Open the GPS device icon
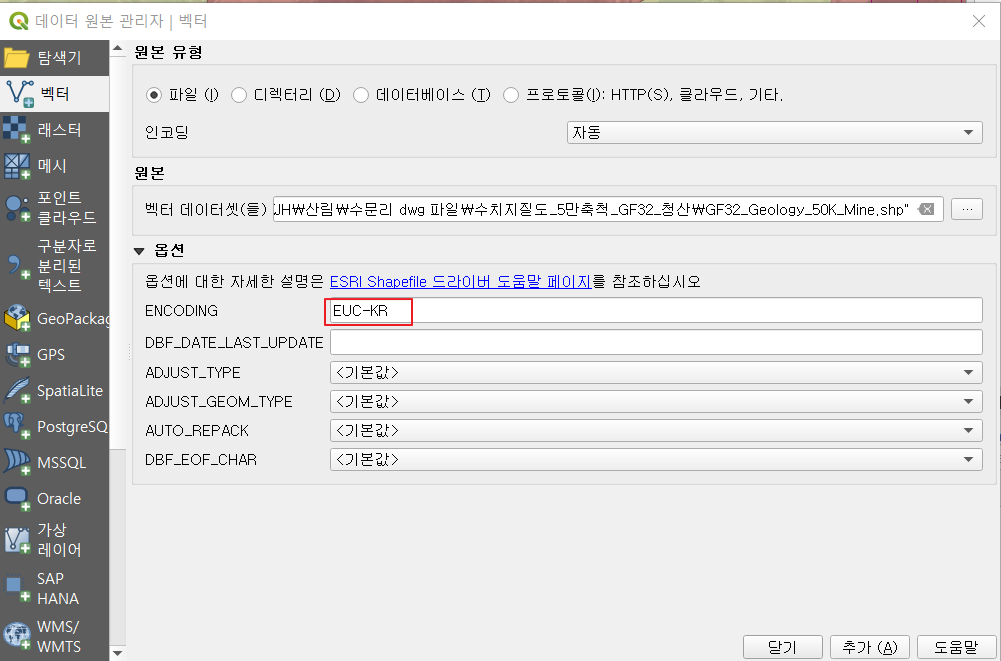The height and width of the screenshot is (661, 1001). pos(16,354)
